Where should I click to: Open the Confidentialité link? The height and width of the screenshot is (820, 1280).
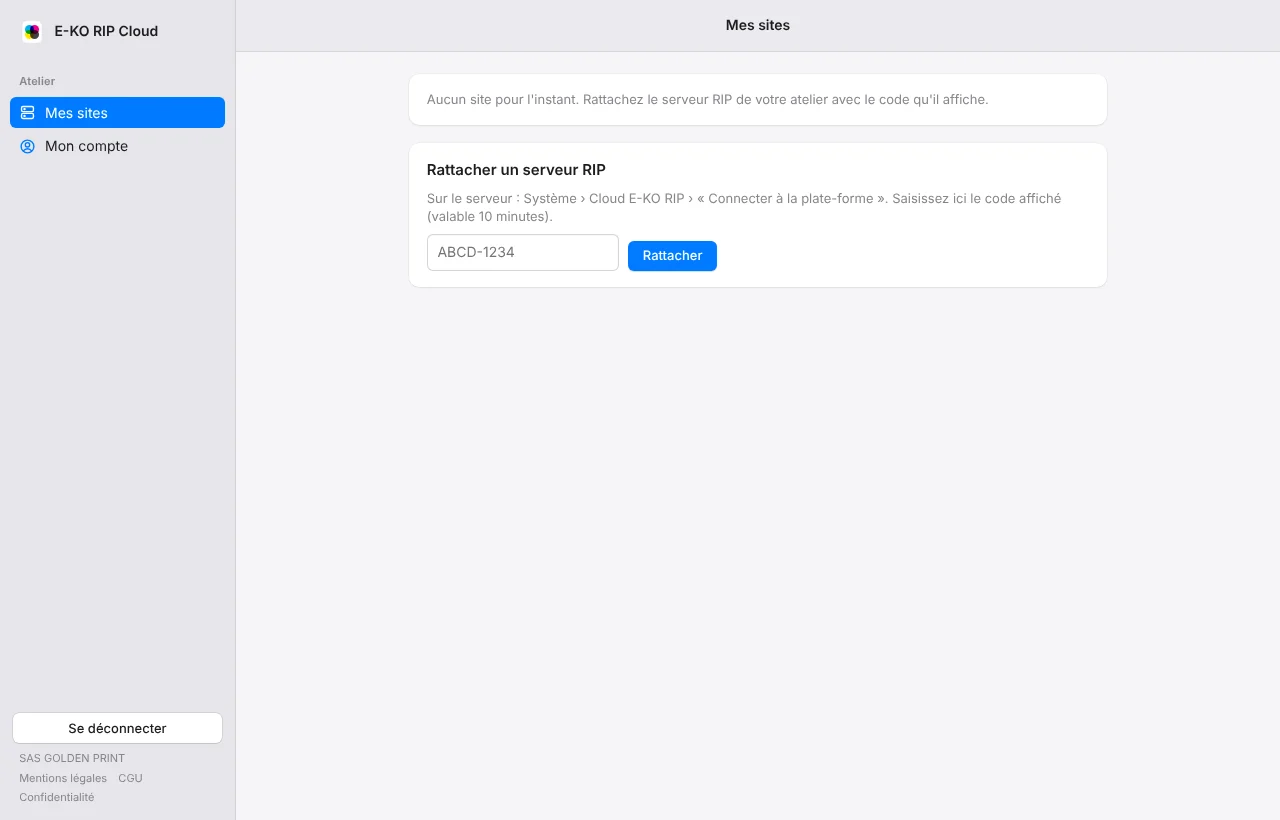(x=57, y=797)
